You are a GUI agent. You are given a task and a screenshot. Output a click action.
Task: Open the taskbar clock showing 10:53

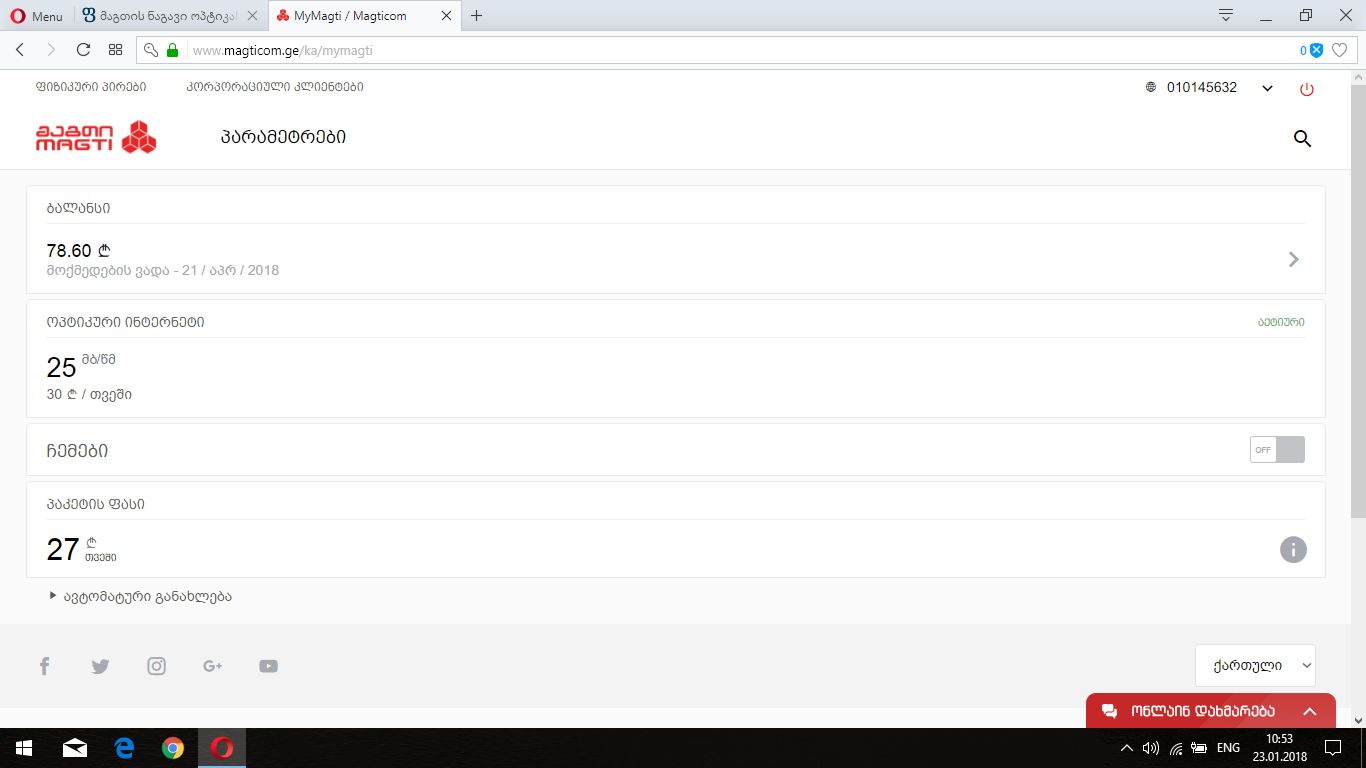(x=1280, y=748)
